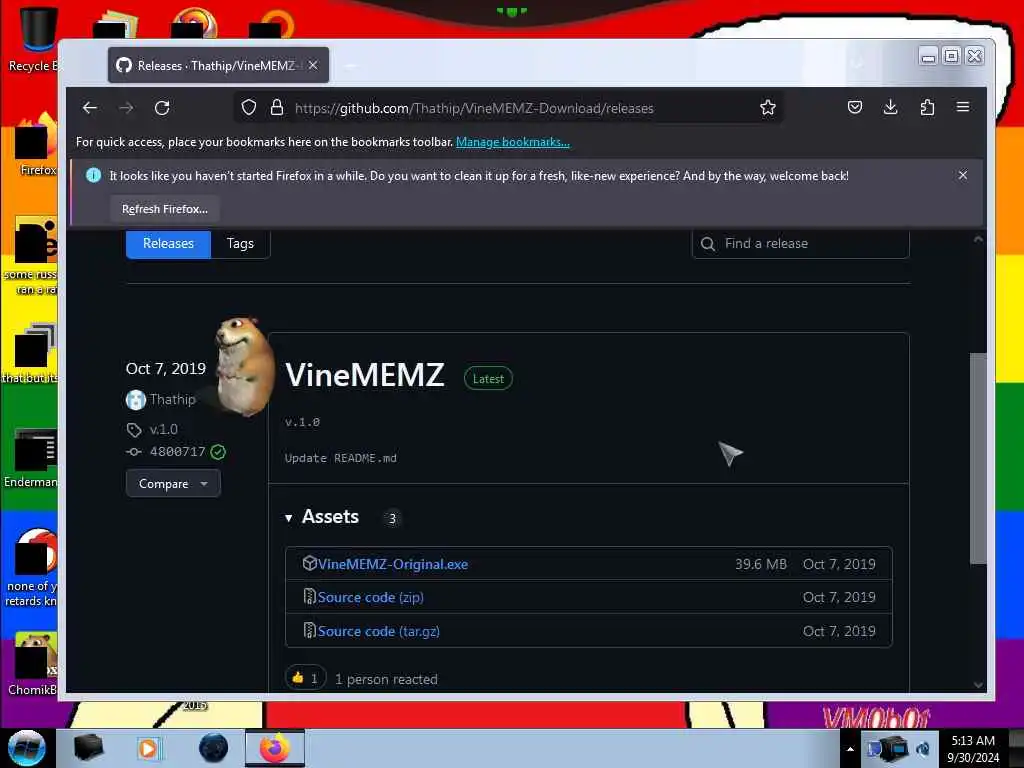Download VineMEMZ-Original.exe

(x=392, y=564)
